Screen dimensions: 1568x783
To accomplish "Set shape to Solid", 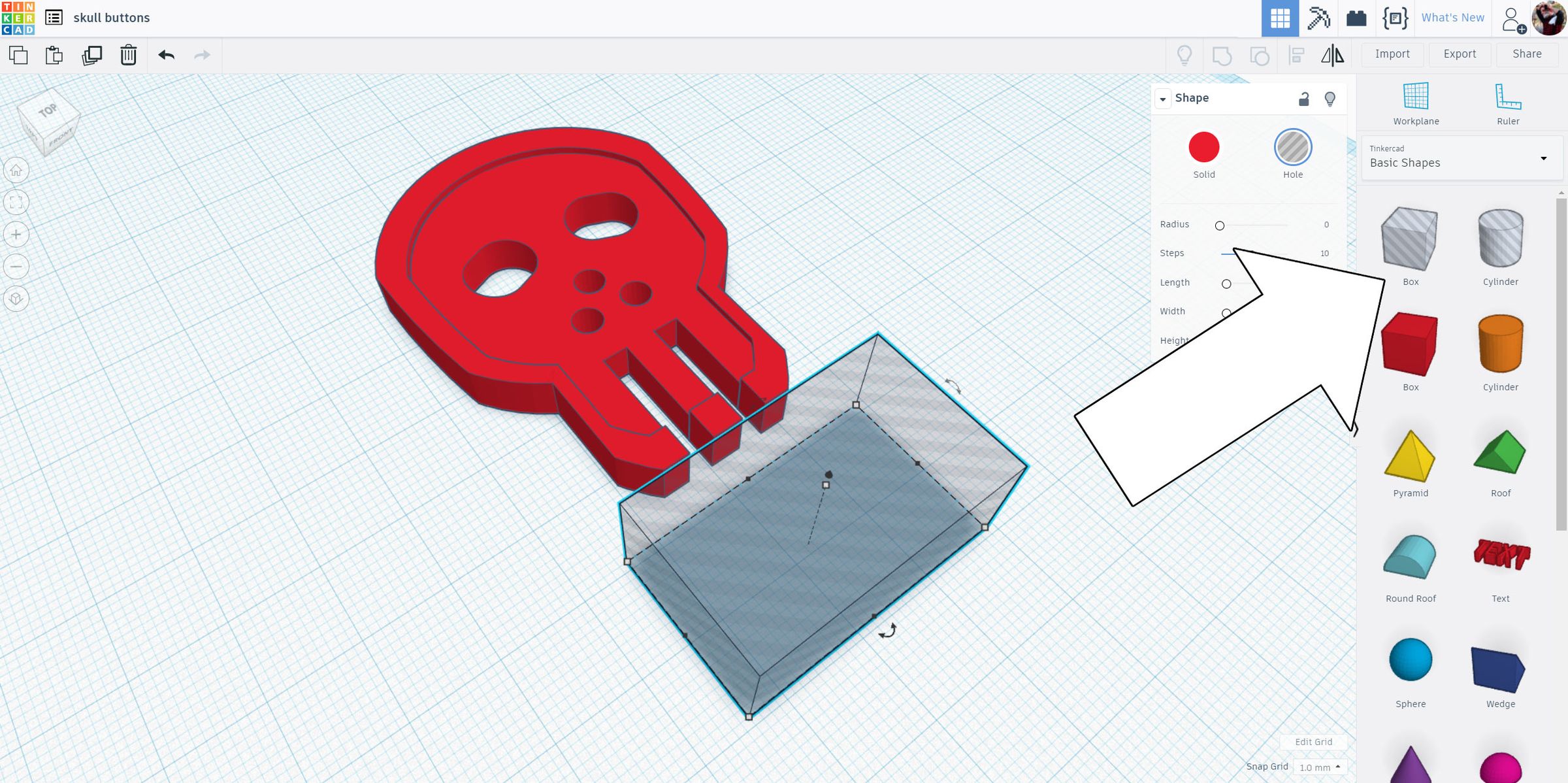I will click(x=1203, y=147).
